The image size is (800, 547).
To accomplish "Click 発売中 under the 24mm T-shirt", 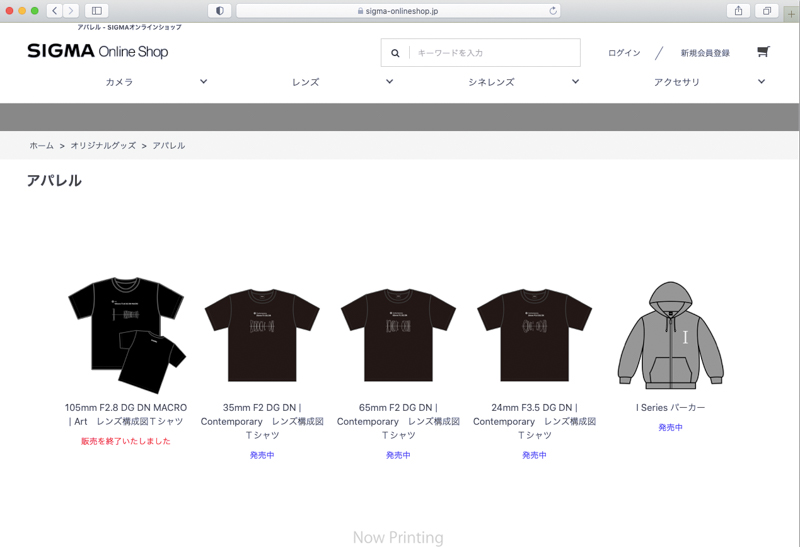I will [x=535, y=455].
